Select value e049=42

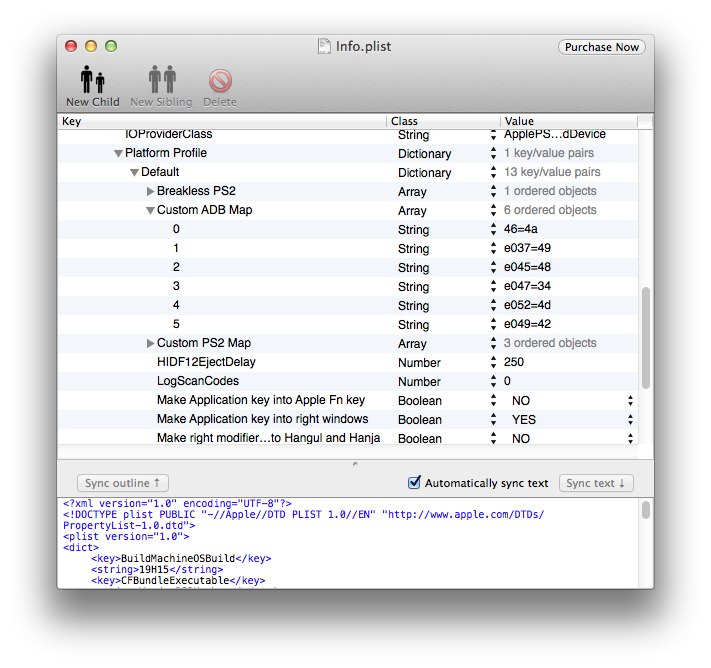click(527, 324)
